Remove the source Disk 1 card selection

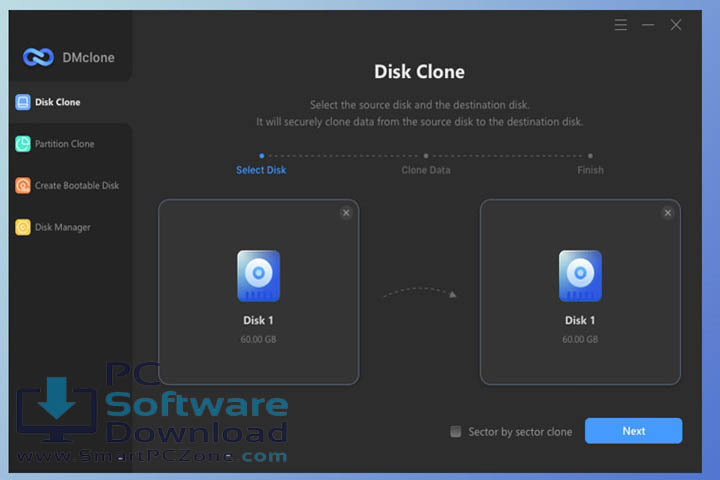(346, 213)
